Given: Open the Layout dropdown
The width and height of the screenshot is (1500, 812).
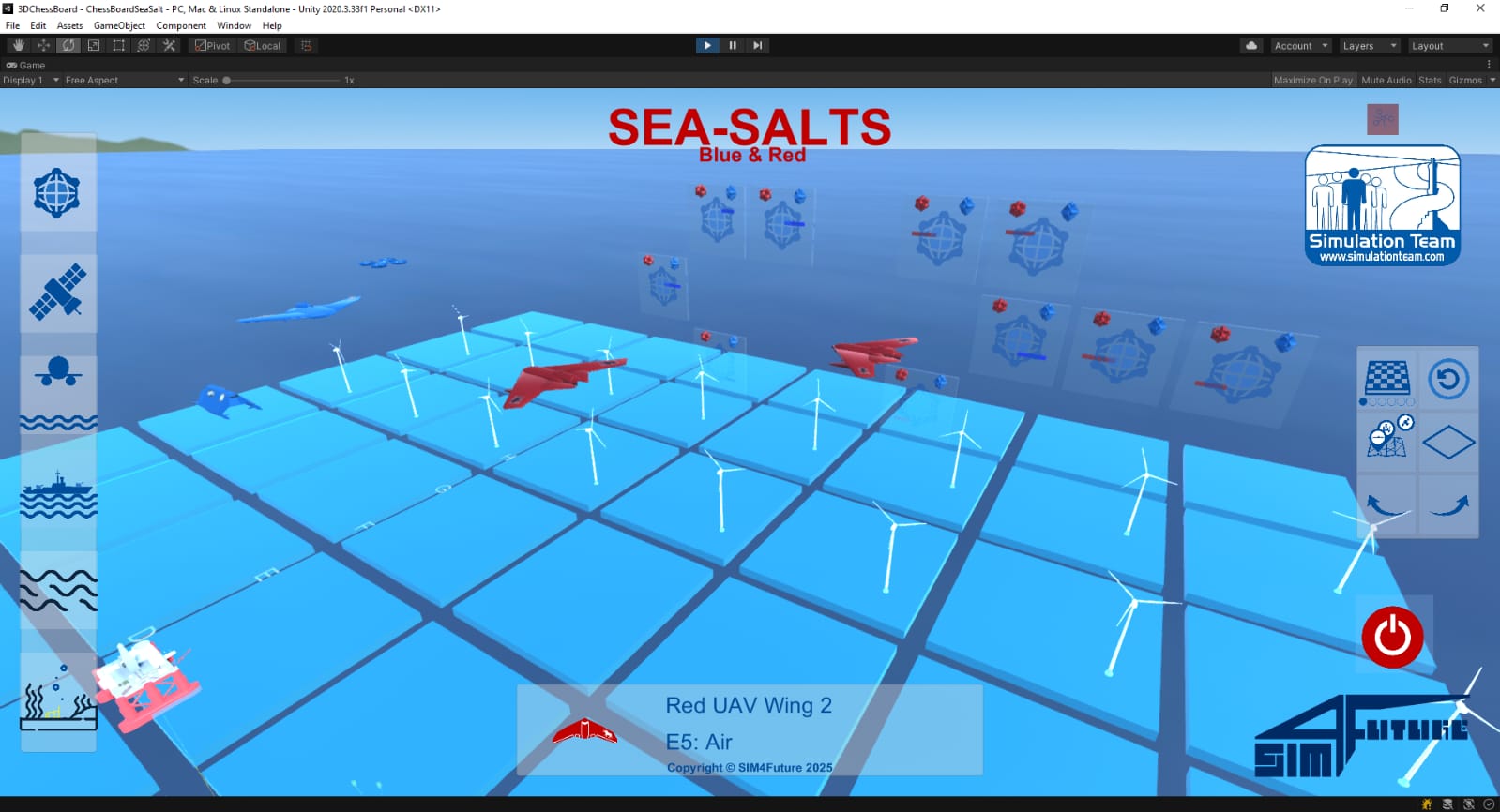Looking at the screenshot, I should click(x=1449, y=46).
